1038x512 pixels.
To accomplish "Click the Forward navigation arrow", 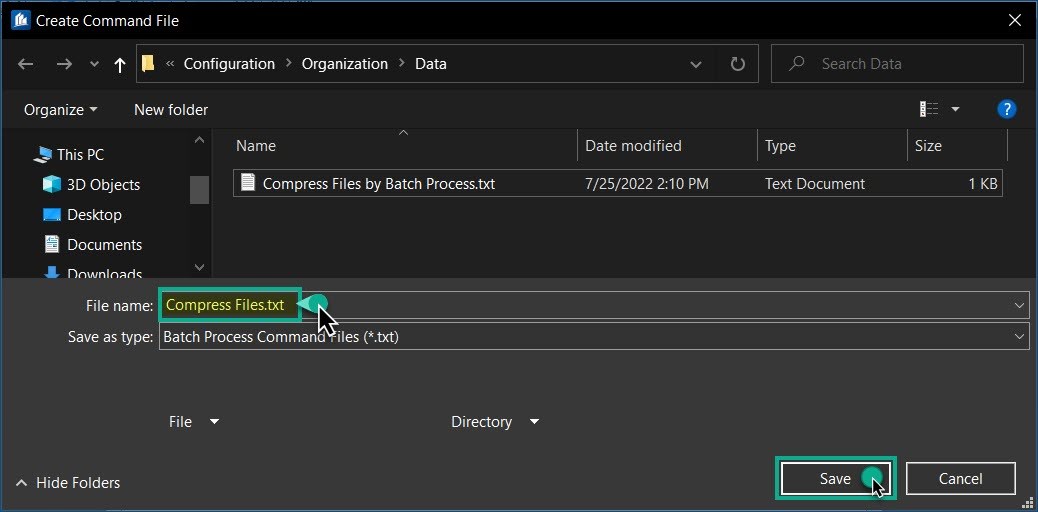I will (64, 64).
